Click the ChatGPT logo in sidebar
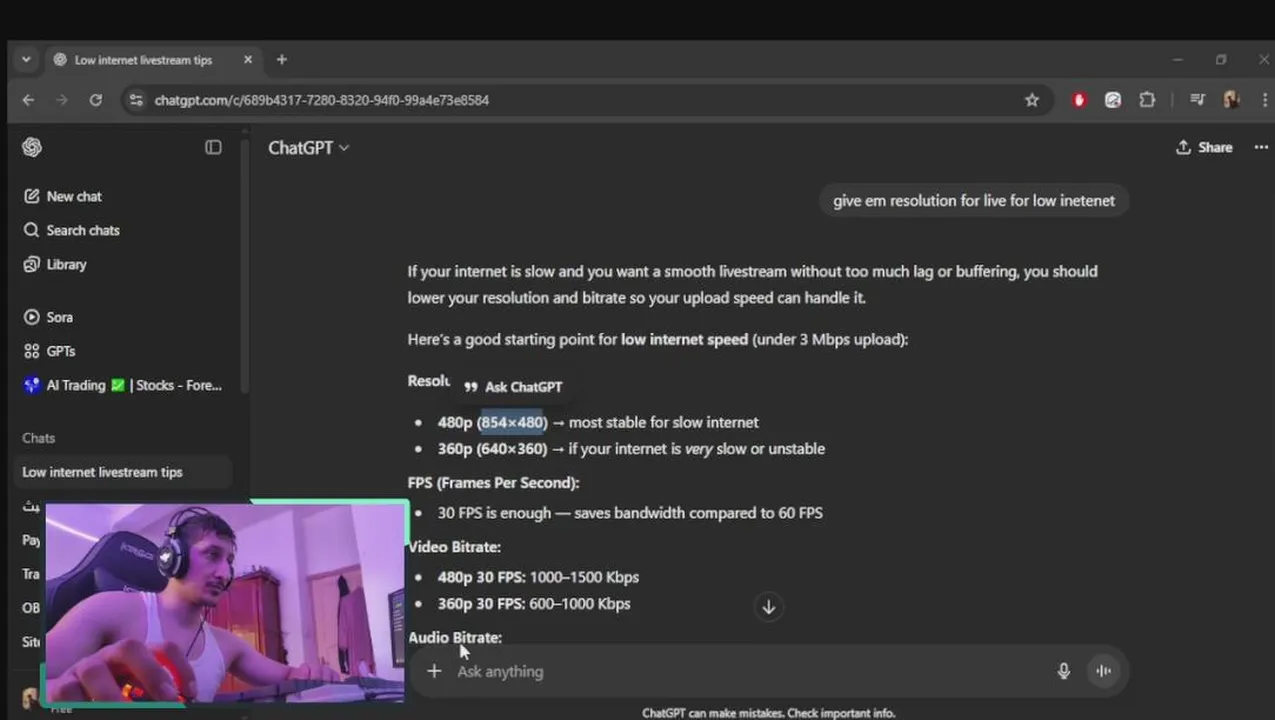 [32, 147]
